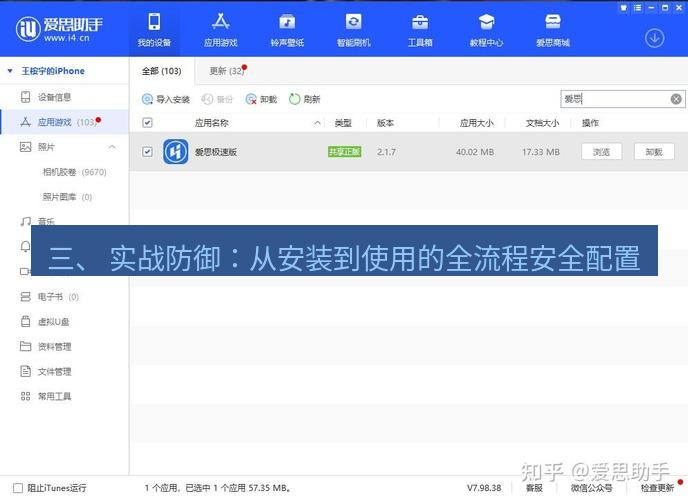
Task: Click 浏览 button for 爱思极速版
Action: coord(602,152)
